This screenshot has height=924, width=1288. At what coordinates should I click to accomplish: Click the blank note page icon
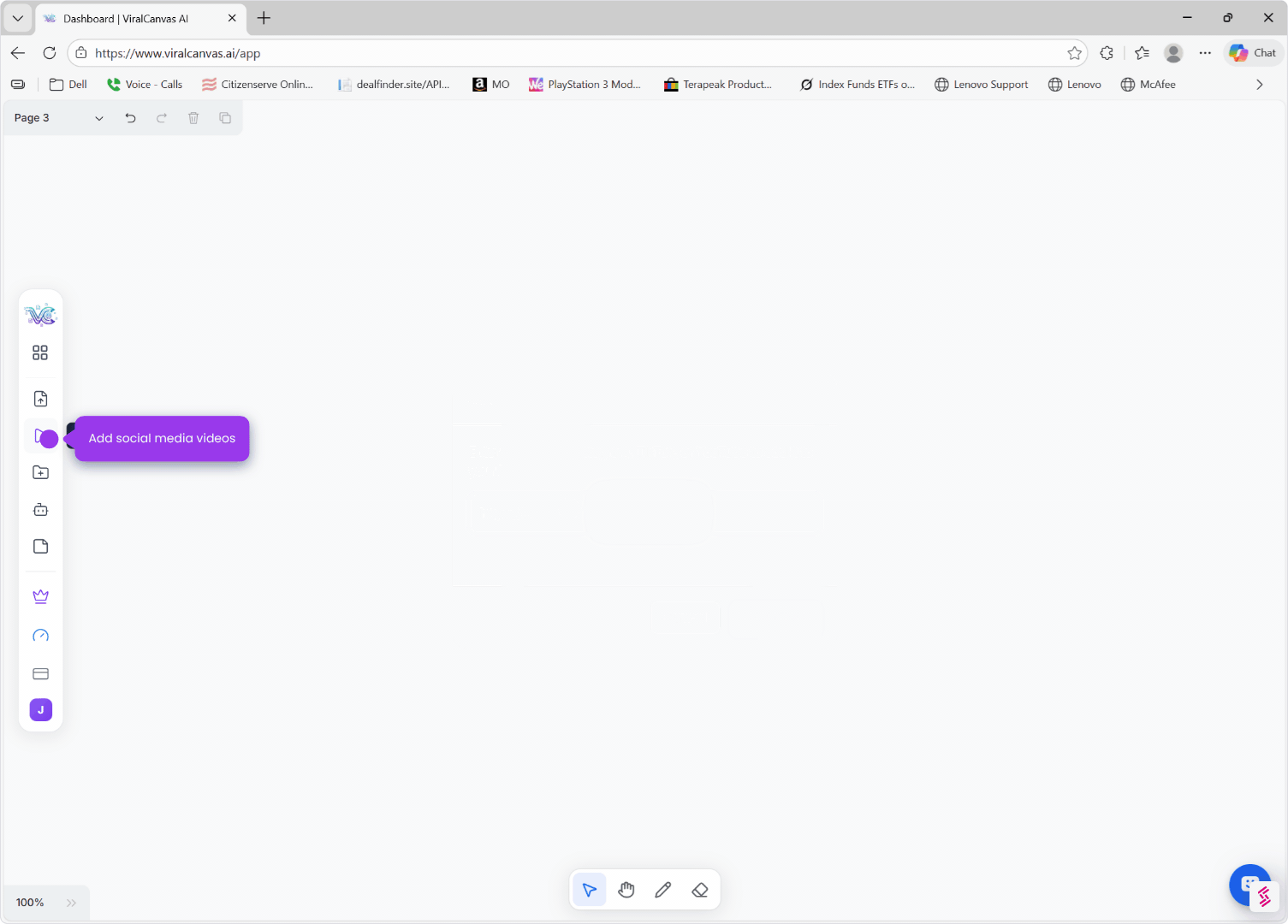(x=40, y=547)
